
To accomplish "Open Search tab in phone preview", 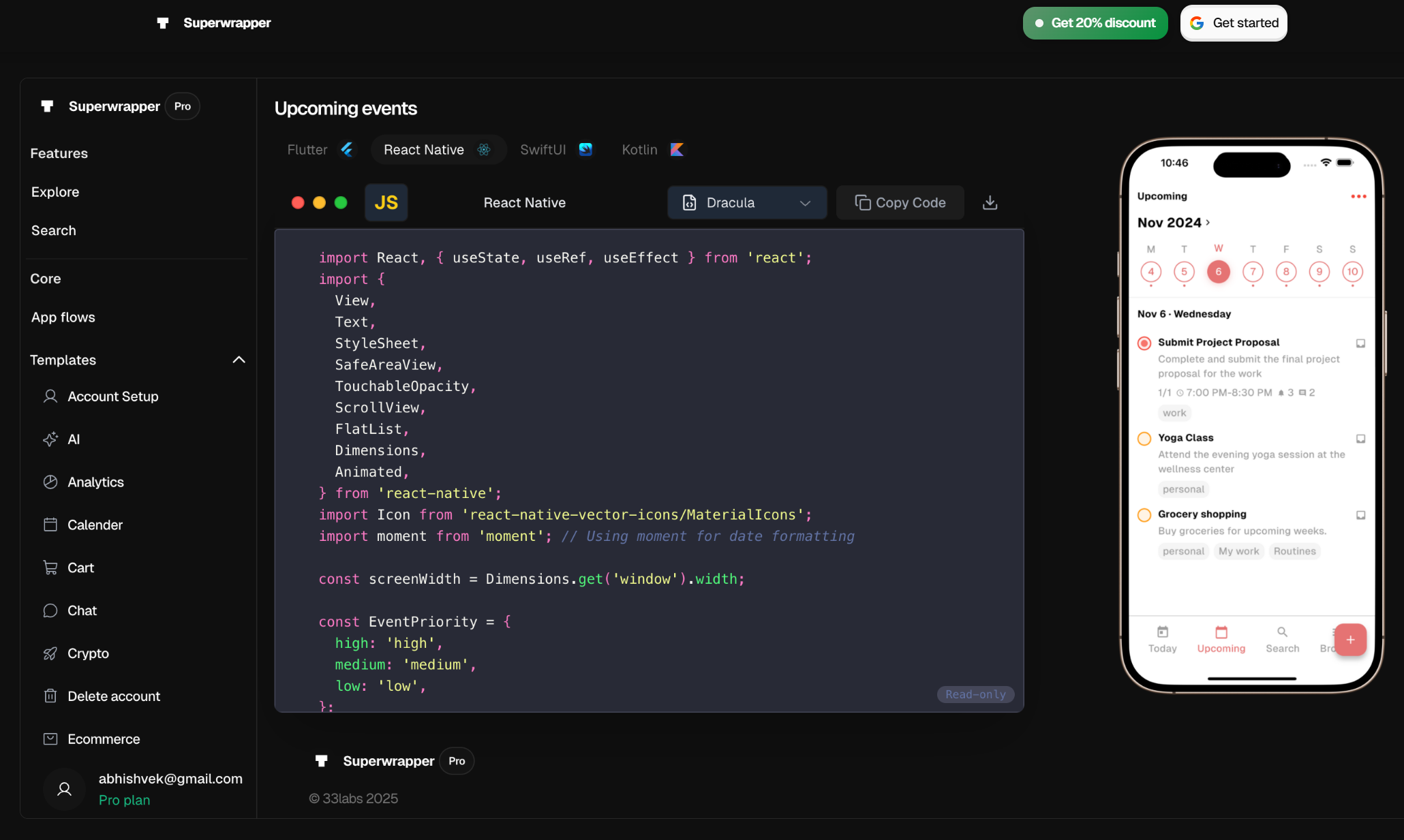I will point(1283,640).
